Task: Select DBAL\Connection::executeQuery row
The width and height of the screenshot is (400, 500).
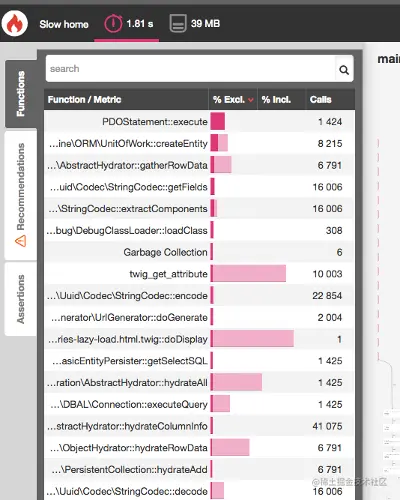Action: (199, 404)
